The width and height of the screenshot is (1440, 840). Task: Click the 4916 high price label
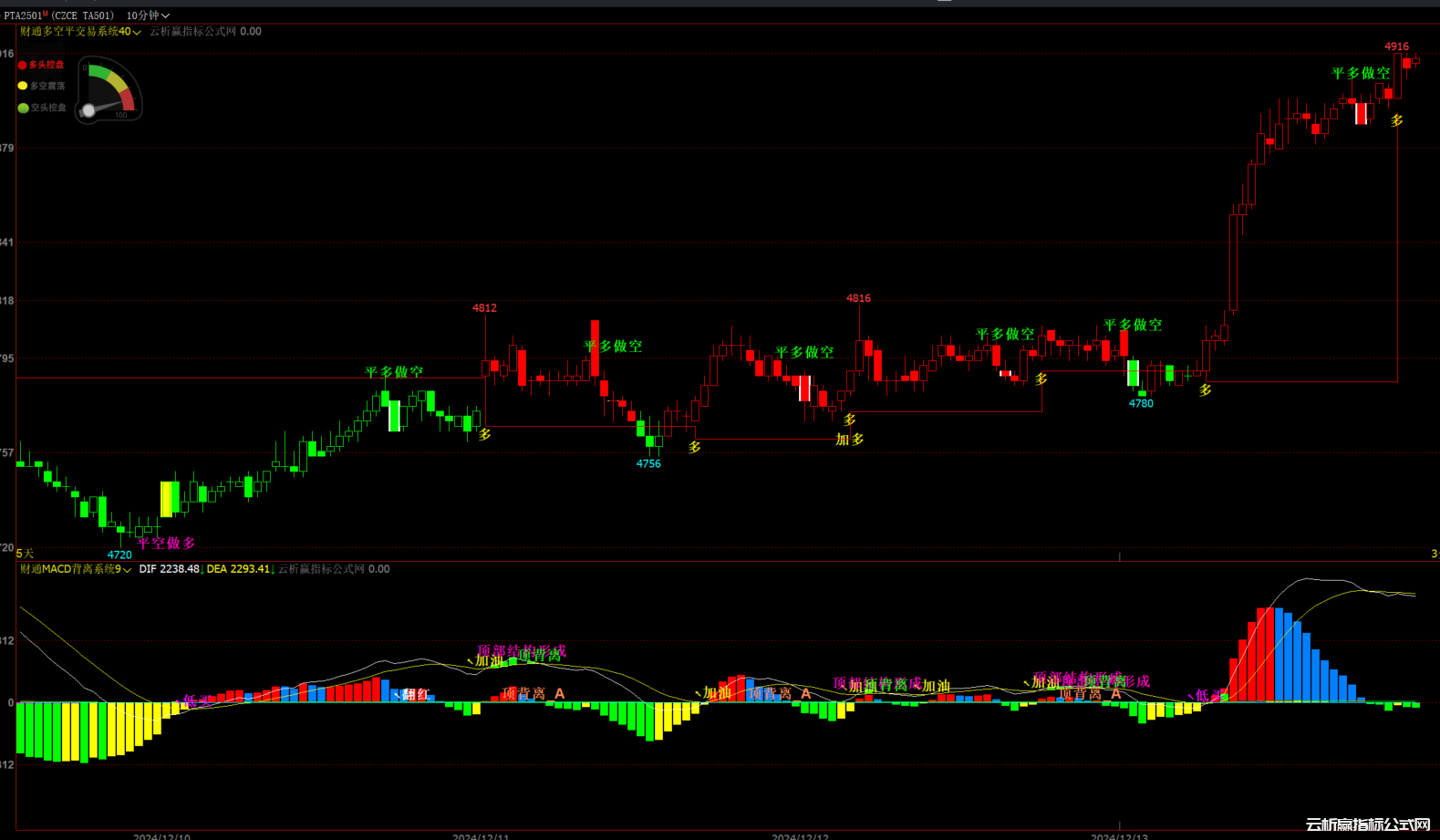coord(1396,47)
